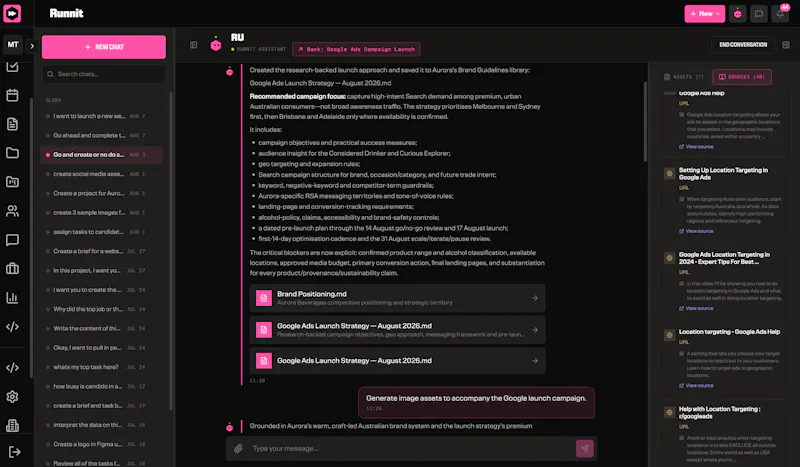The height and width of the screenshot is (467, 800).
Task: Switch to the Assets tab
Action: [684, 77]
